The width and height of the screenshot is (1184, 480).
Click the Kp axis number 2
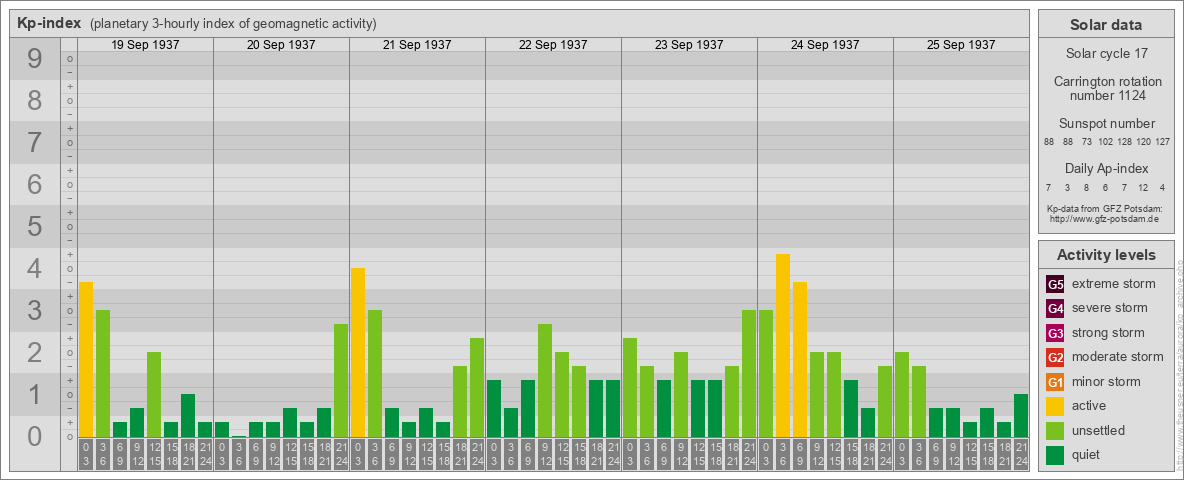point(35,352)
